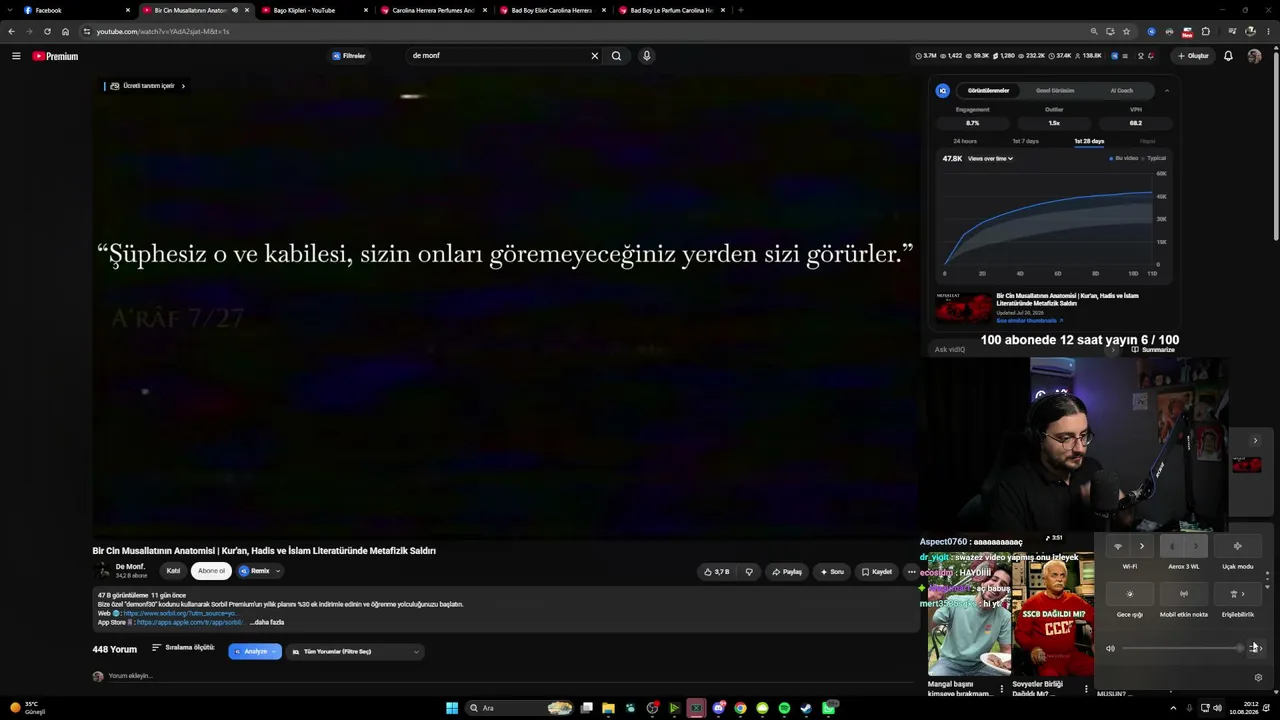Start voice search with the microphone

tap(647, 56)
